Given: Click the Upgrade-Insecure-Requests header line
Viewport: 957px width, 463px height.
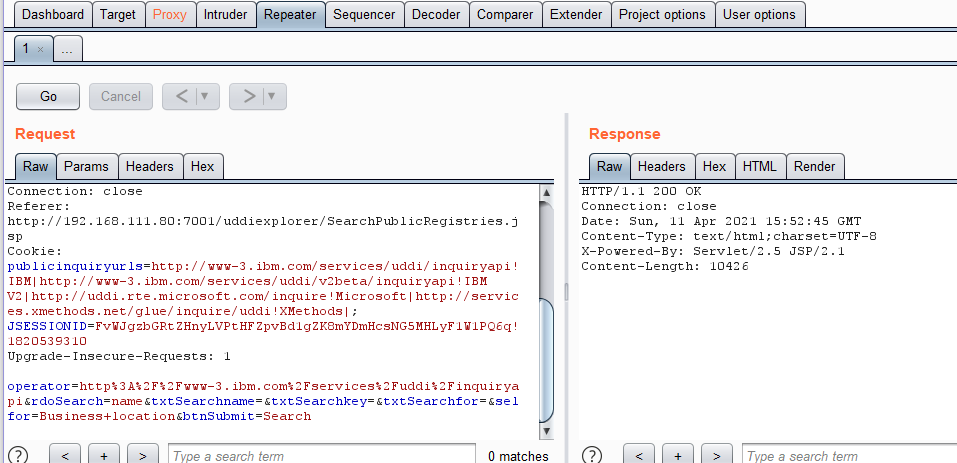Looking at the screenshot, I should click(119, 356).
